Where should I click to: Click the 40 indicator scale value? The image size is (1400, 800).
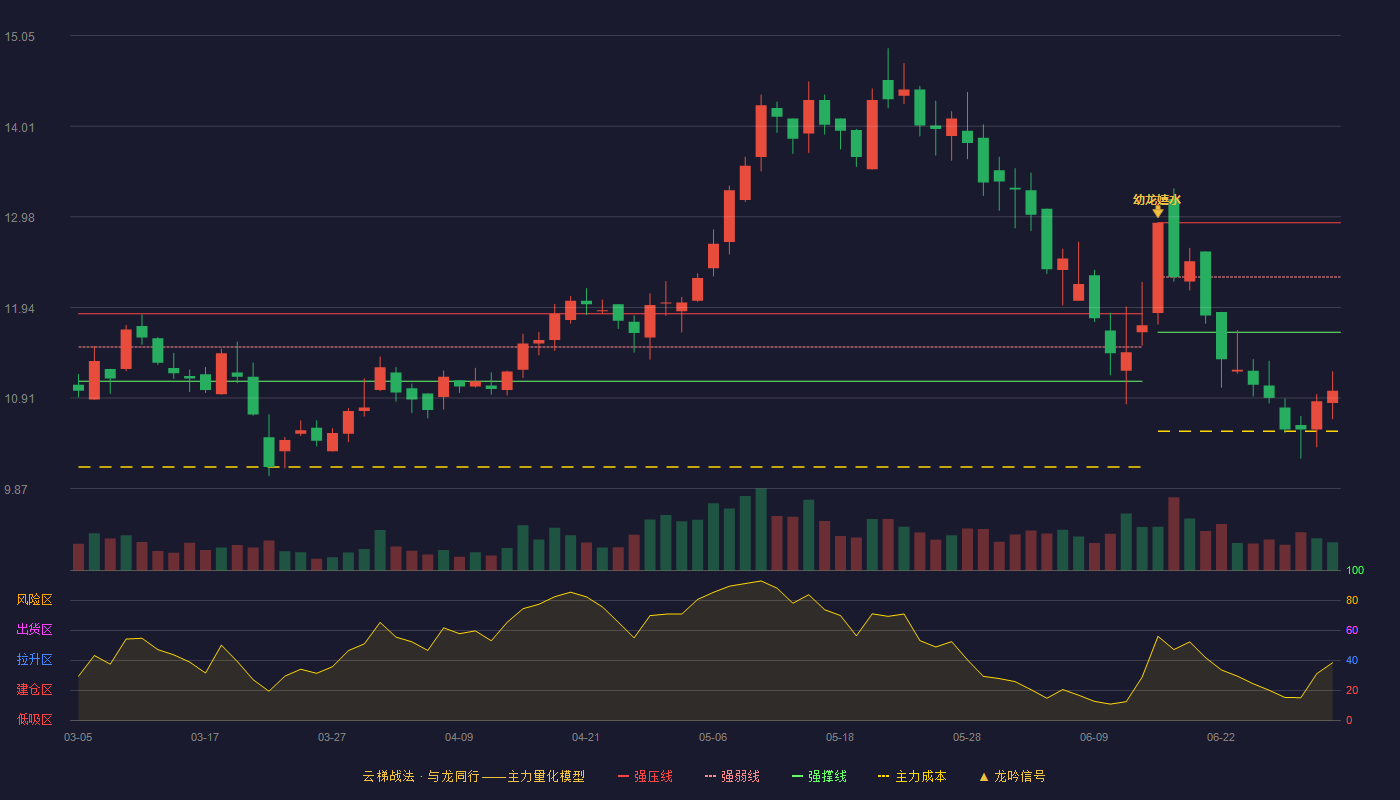pos(1352,660)
